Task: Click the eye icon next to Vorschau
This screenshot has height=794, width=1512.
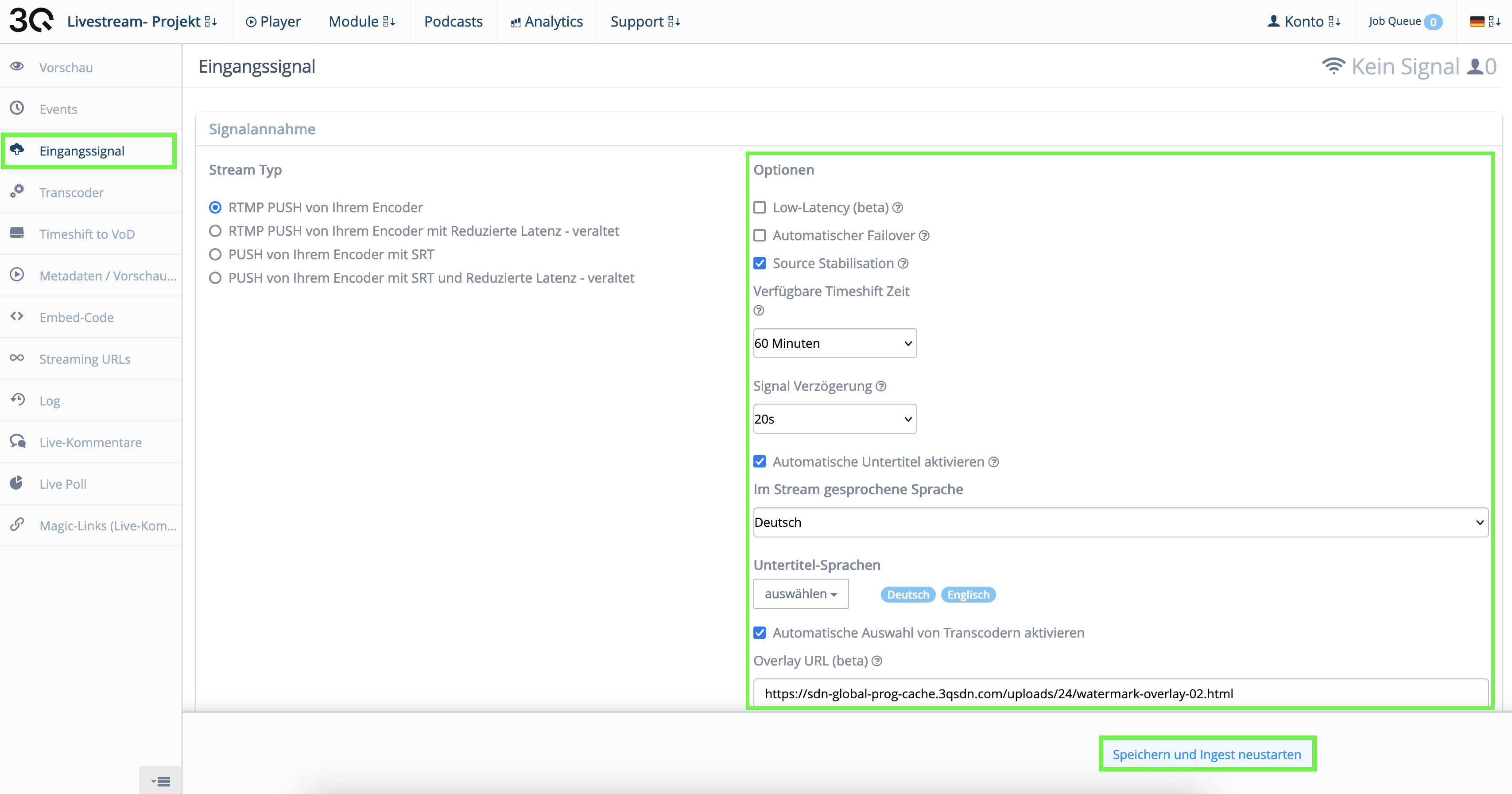Action: (17, 66)
